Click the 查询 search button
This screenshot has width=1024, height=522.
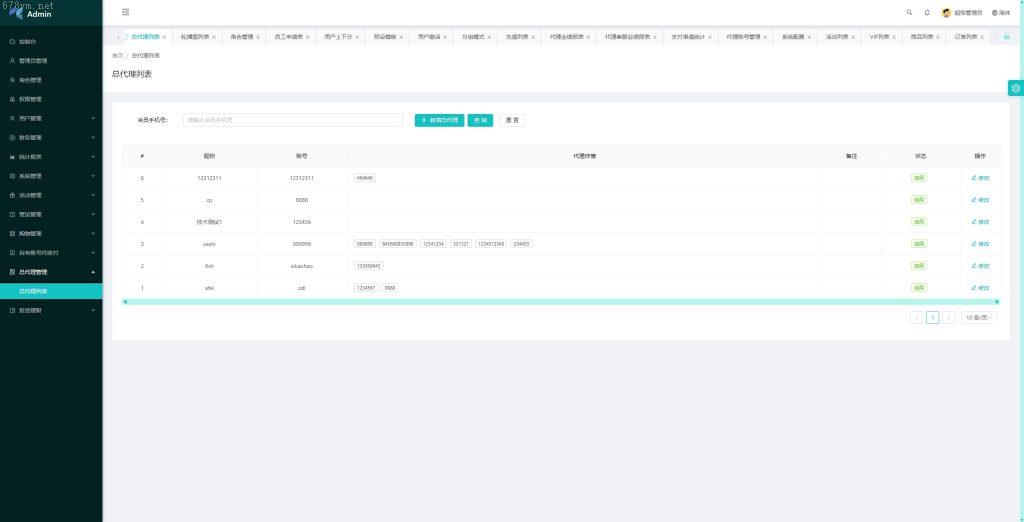coord(480,120)
